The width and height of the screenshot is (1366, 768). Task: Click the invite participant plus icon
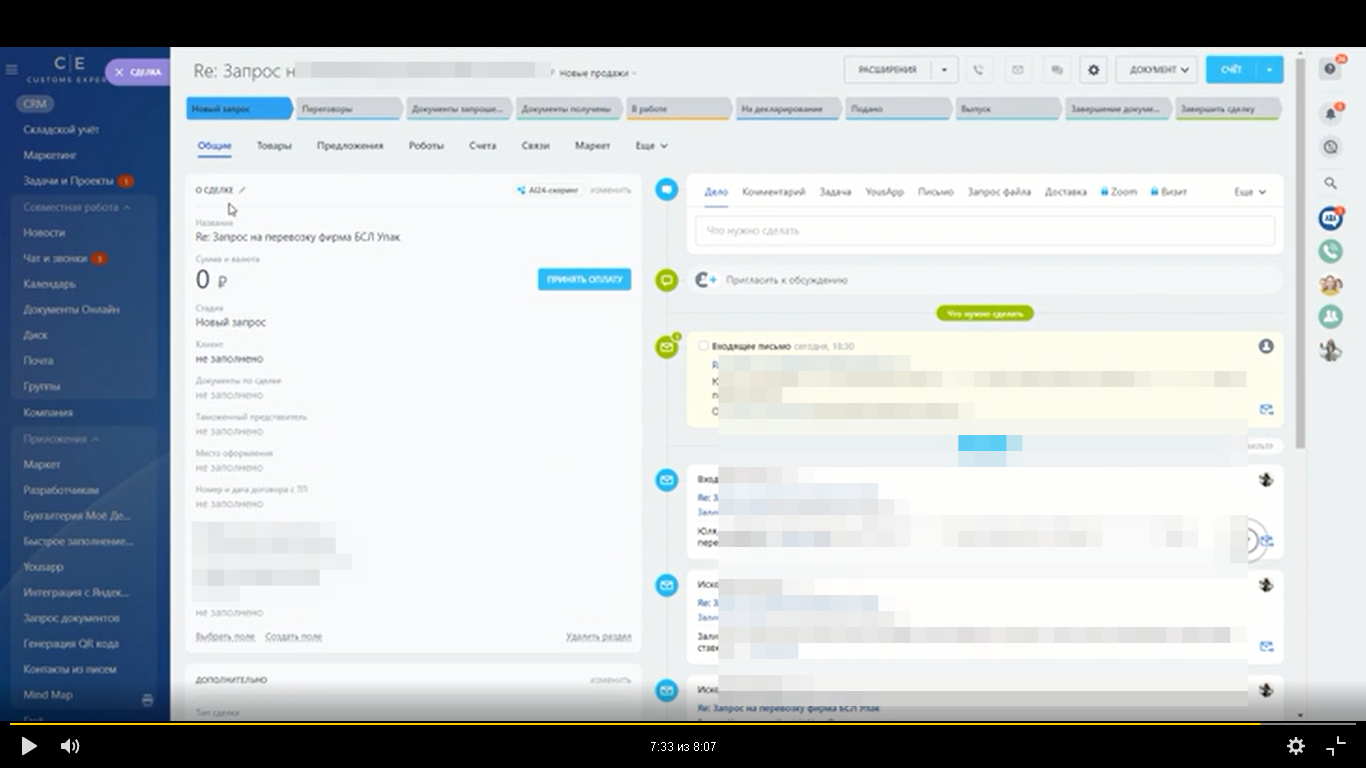tap(707, 280)
